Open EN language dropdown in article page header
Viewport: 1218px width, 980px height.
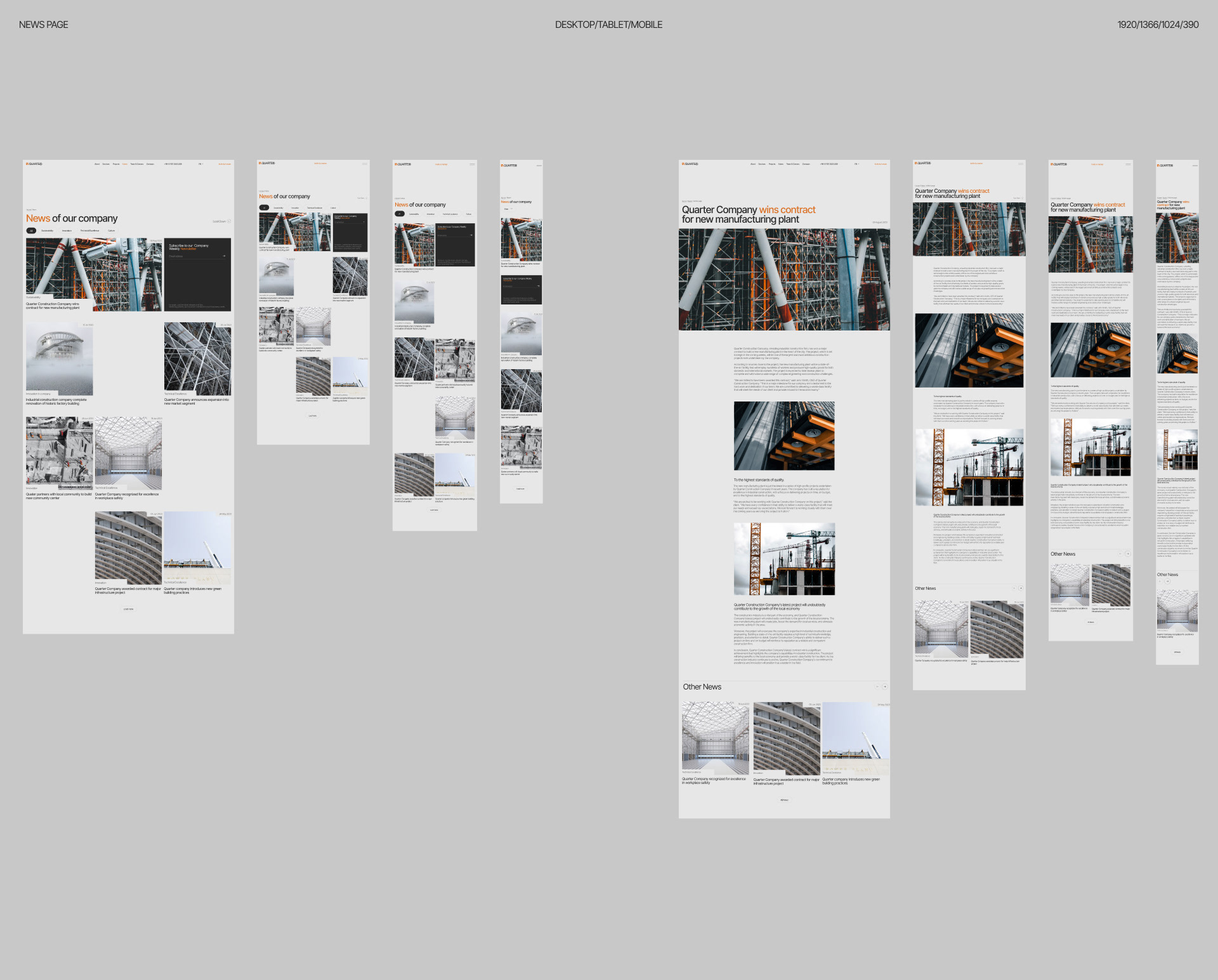(x=856, y=164)
